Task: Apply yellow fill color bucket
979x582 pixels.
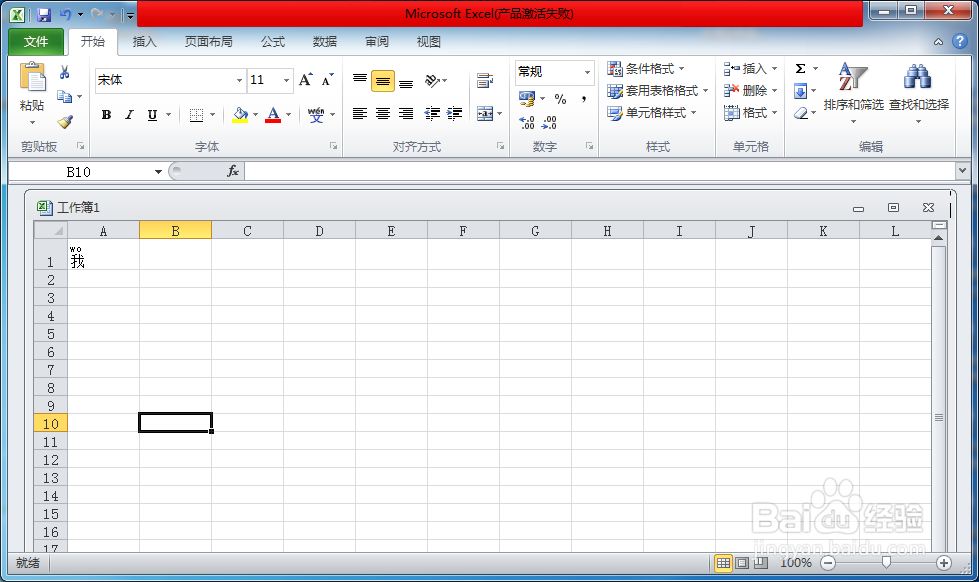Action: [240, 114]
